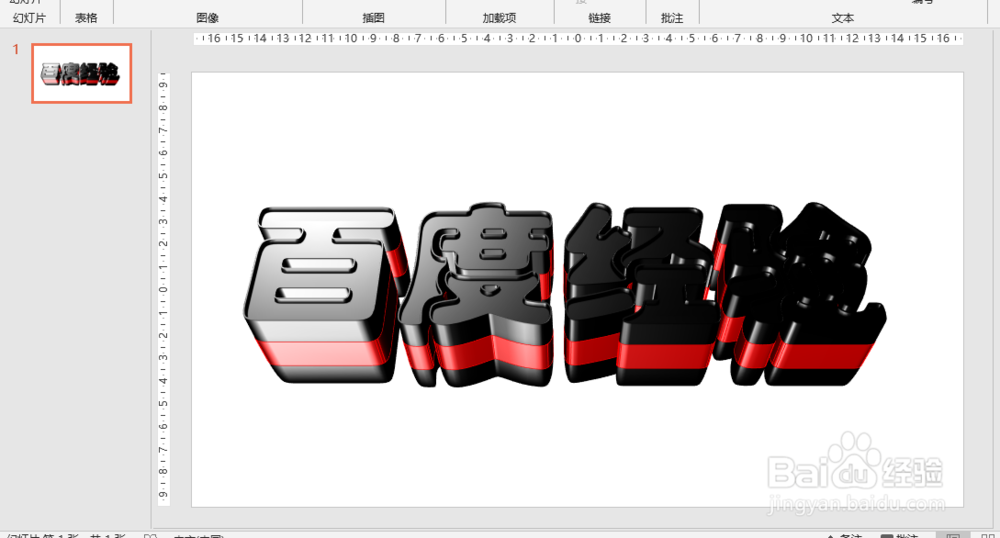Viewport: 1000px width, 538px height.
Task: Click slide number 1 in thumbnail pane
Action: 16,50
